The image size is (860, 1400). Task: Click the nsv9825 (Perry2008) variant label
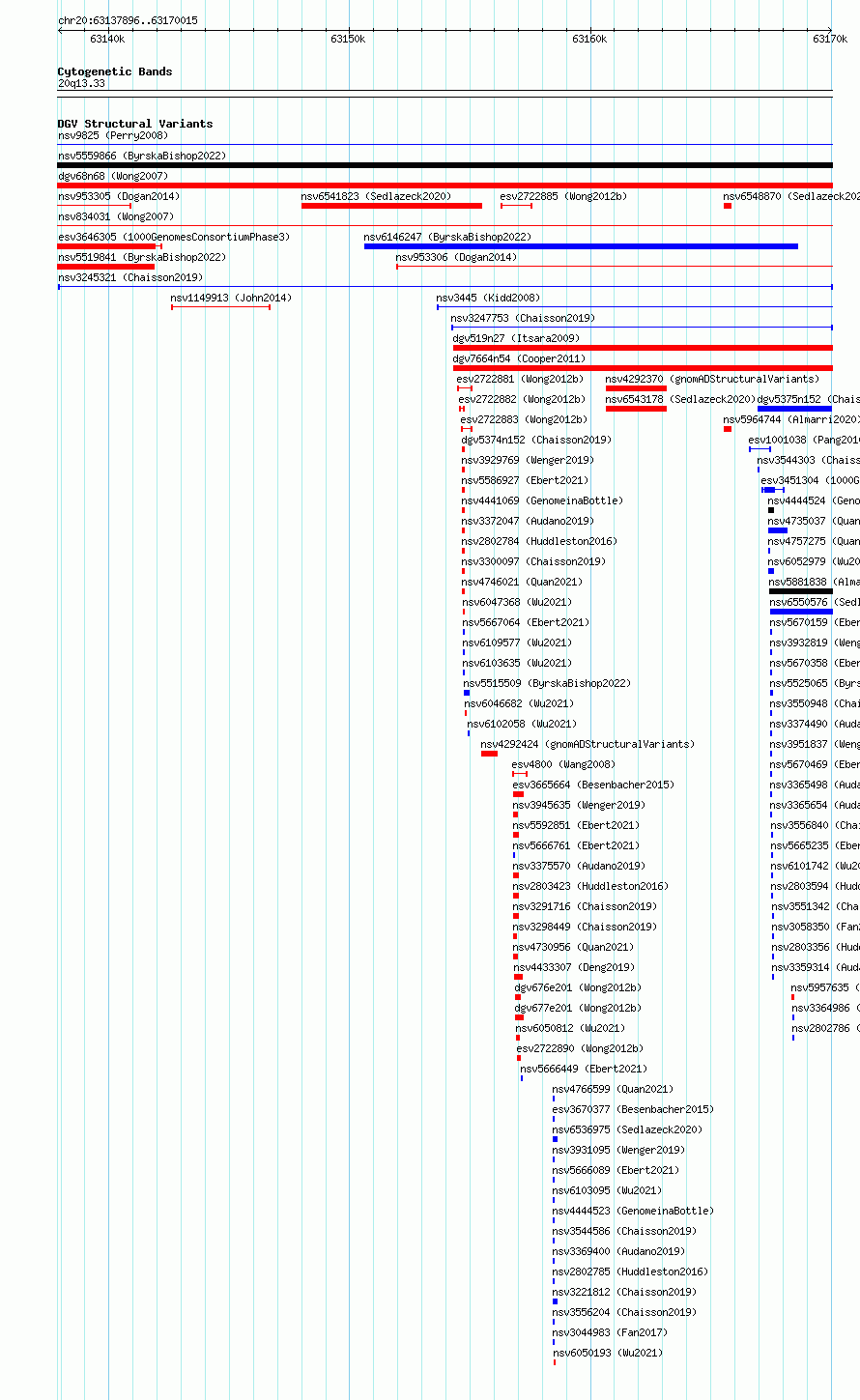pyautogui.click(x=112, y=135)
